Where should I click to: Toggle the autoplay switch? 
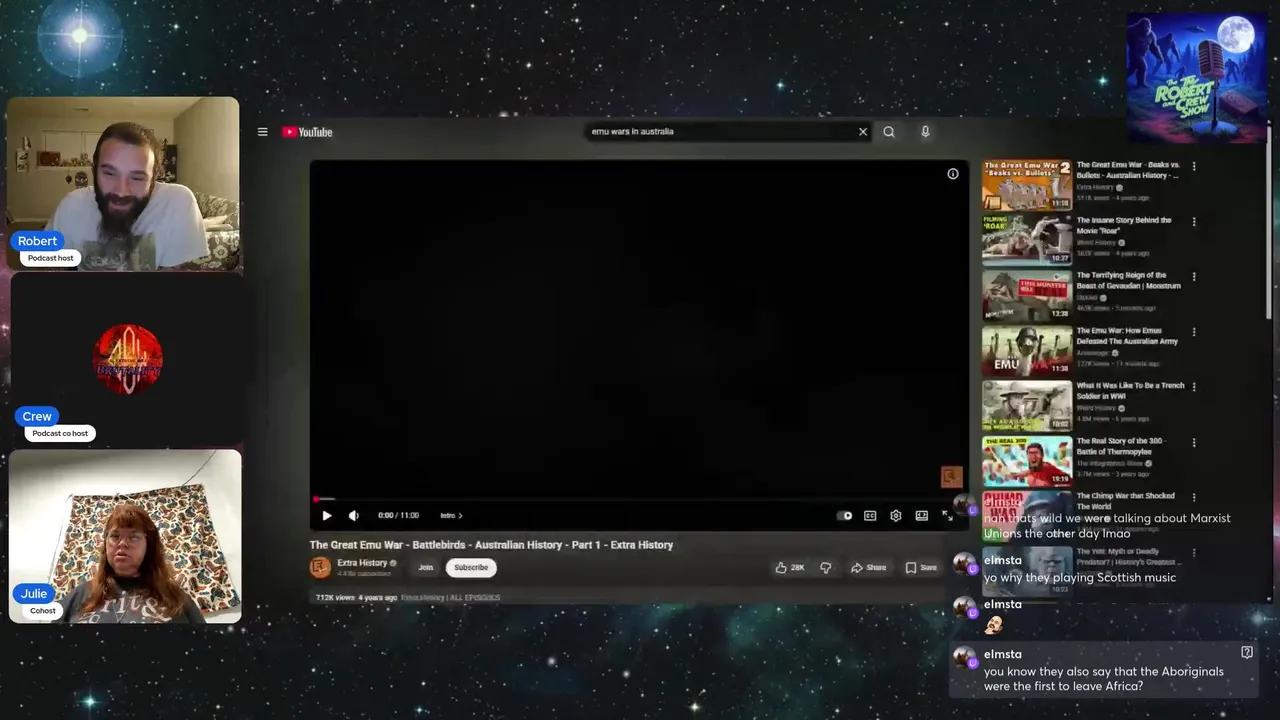point(845,516)
